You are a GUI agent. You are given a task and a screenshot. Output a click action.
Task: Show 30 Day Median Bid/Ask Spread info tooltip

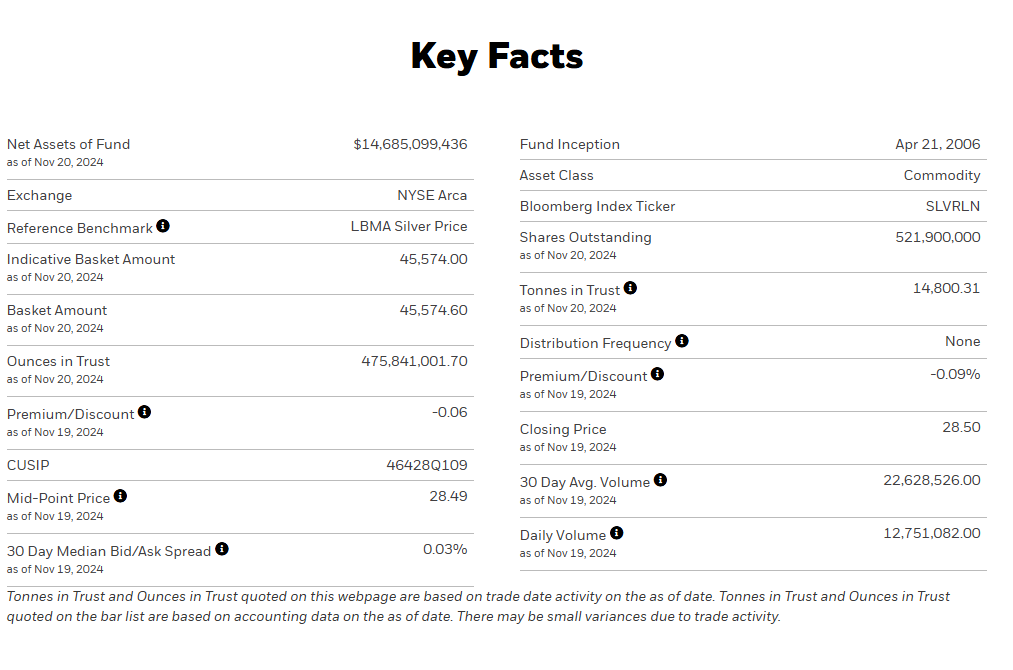222,549
